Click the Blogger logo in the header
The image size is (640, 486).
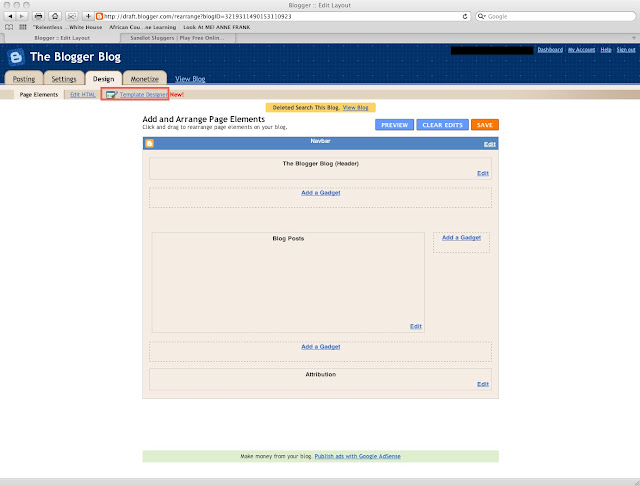tap(16, 57)
